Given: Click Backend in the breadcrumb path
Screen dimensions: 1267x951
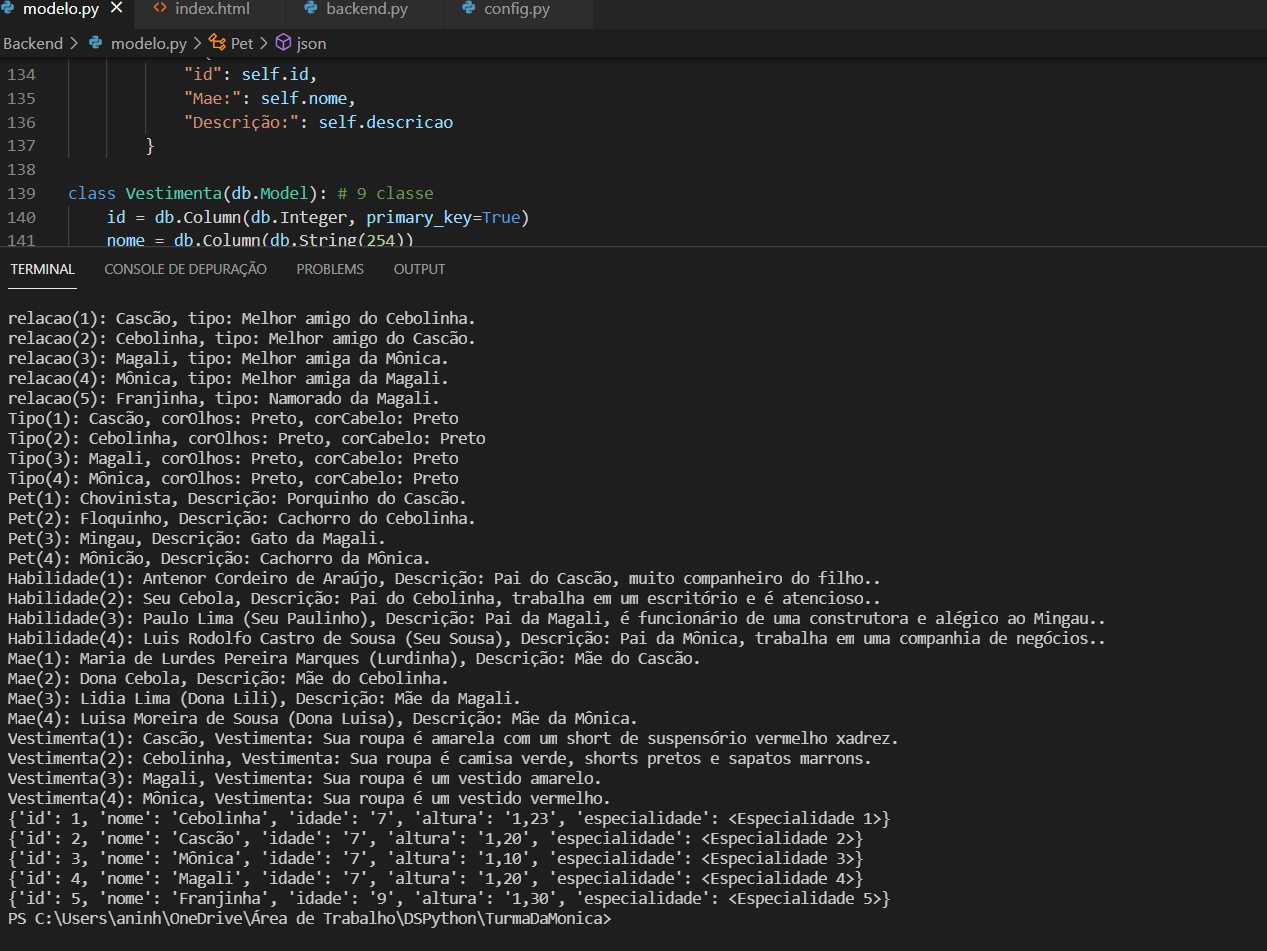Looking at the screenshot, I should pyautogui.click(x=31, y=43).
